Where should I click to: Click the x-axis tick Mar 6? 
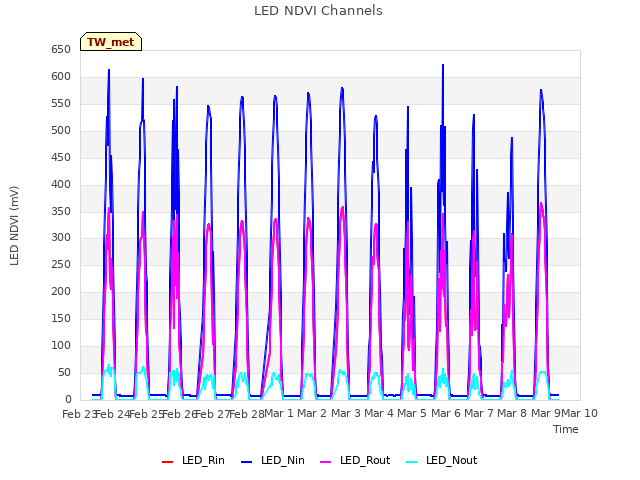(446, 413)
